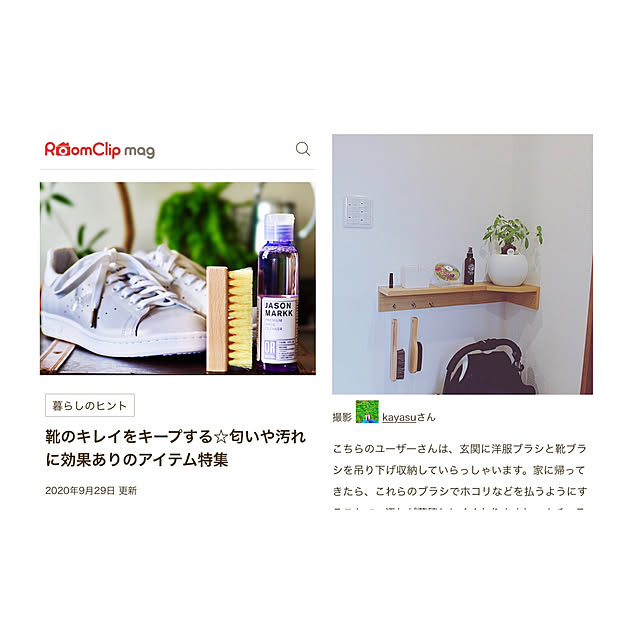Click the white sneaker in hero image

(122, 302)
